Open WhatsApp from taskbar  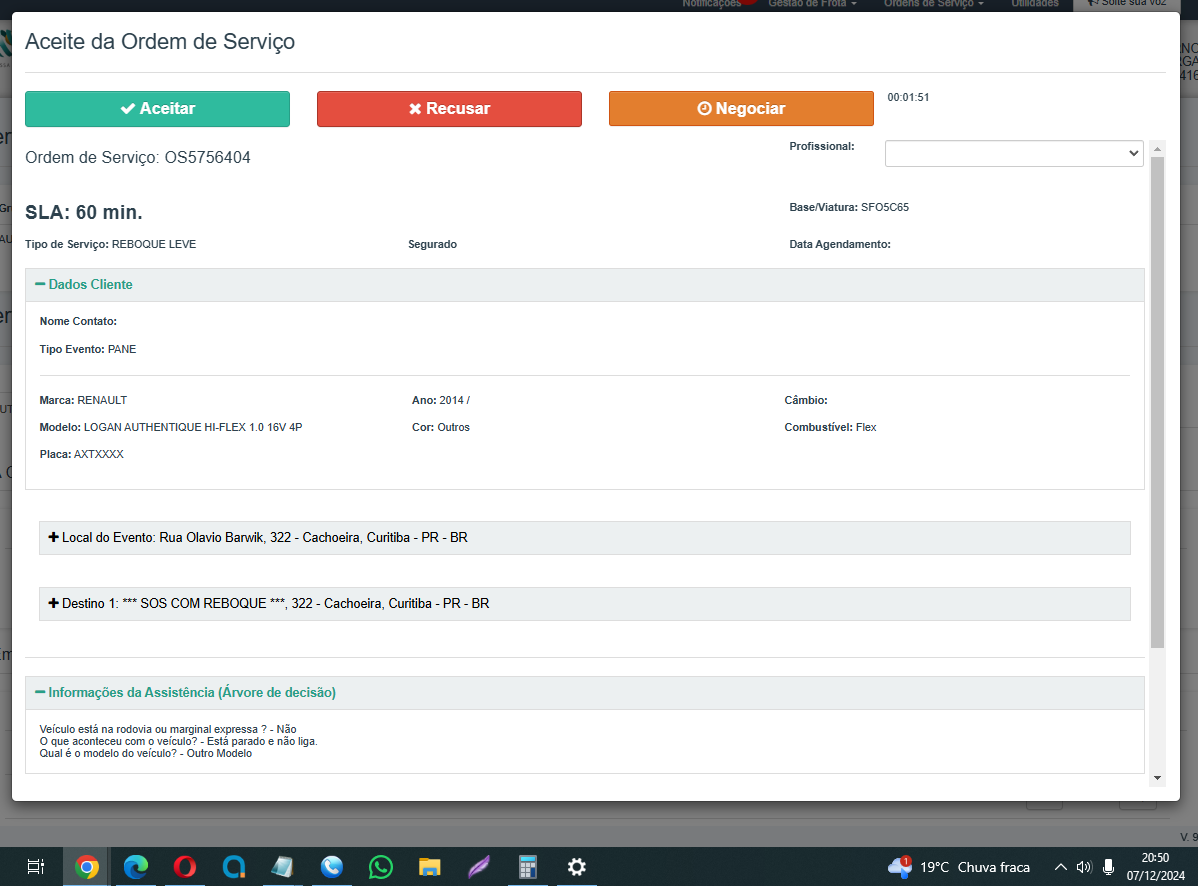[380, 867]
